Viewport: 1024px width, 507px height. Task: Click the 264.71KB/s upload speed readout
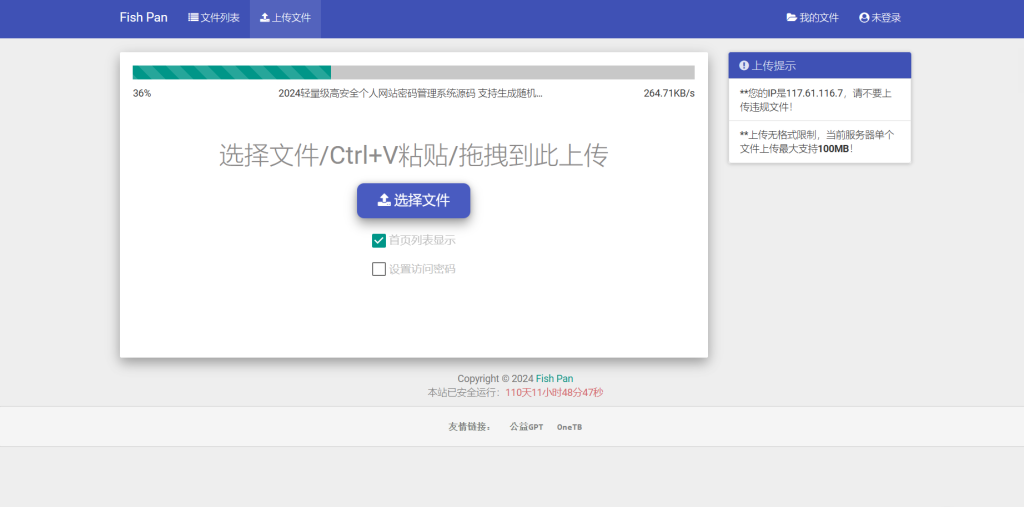coord(668,94)
